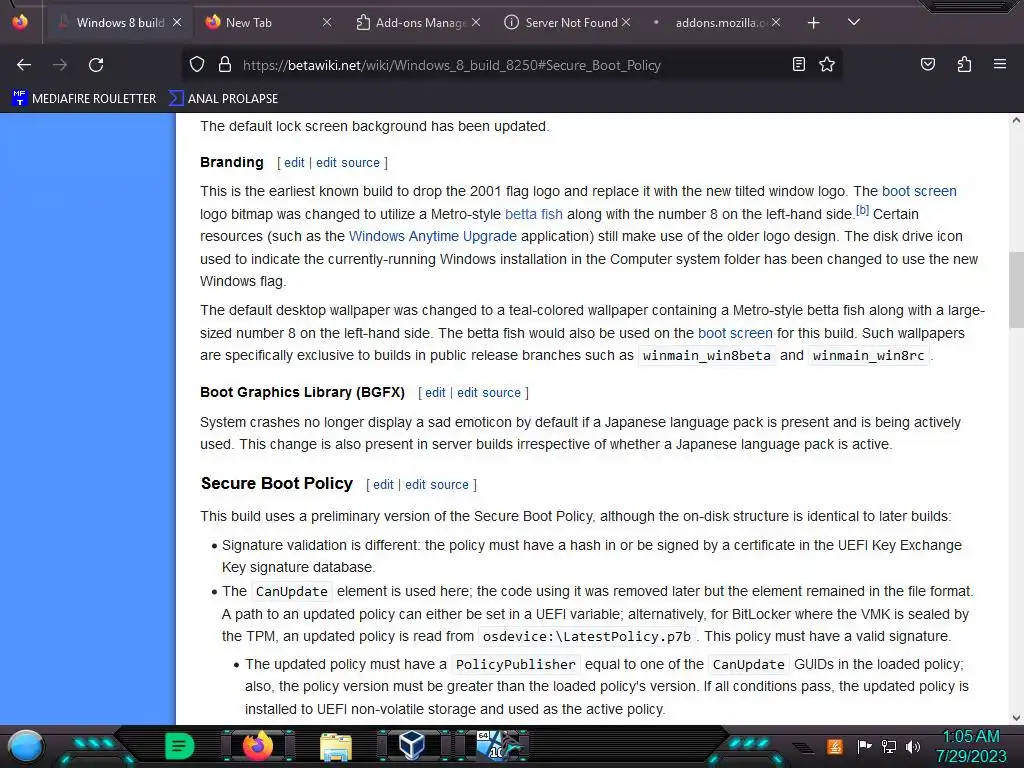Follow the boot screen link in the wallpaper paragraph

click(x=735, y=333)
